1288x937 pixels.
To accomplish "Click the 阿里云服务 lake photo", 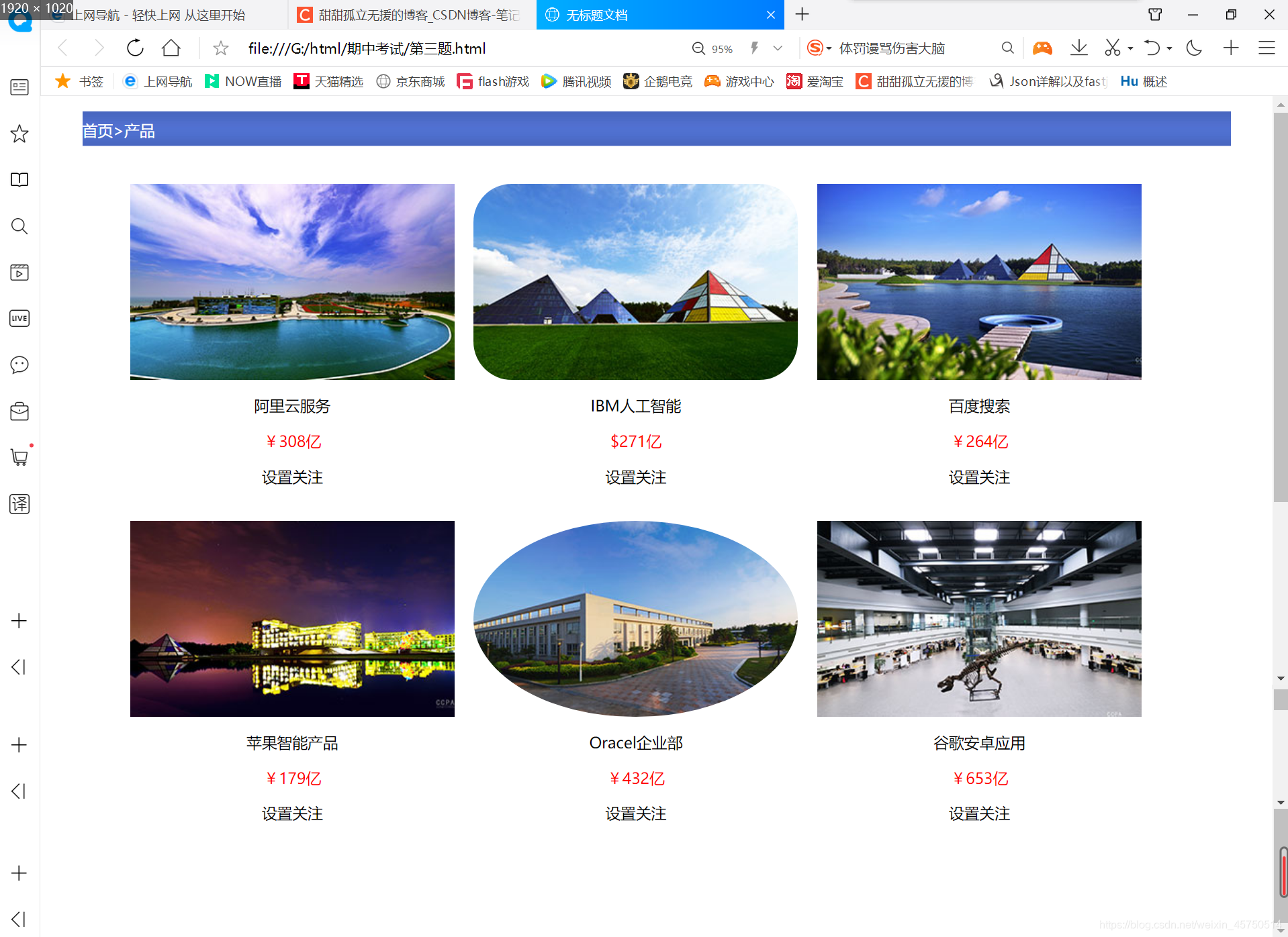I will (292, 282).
